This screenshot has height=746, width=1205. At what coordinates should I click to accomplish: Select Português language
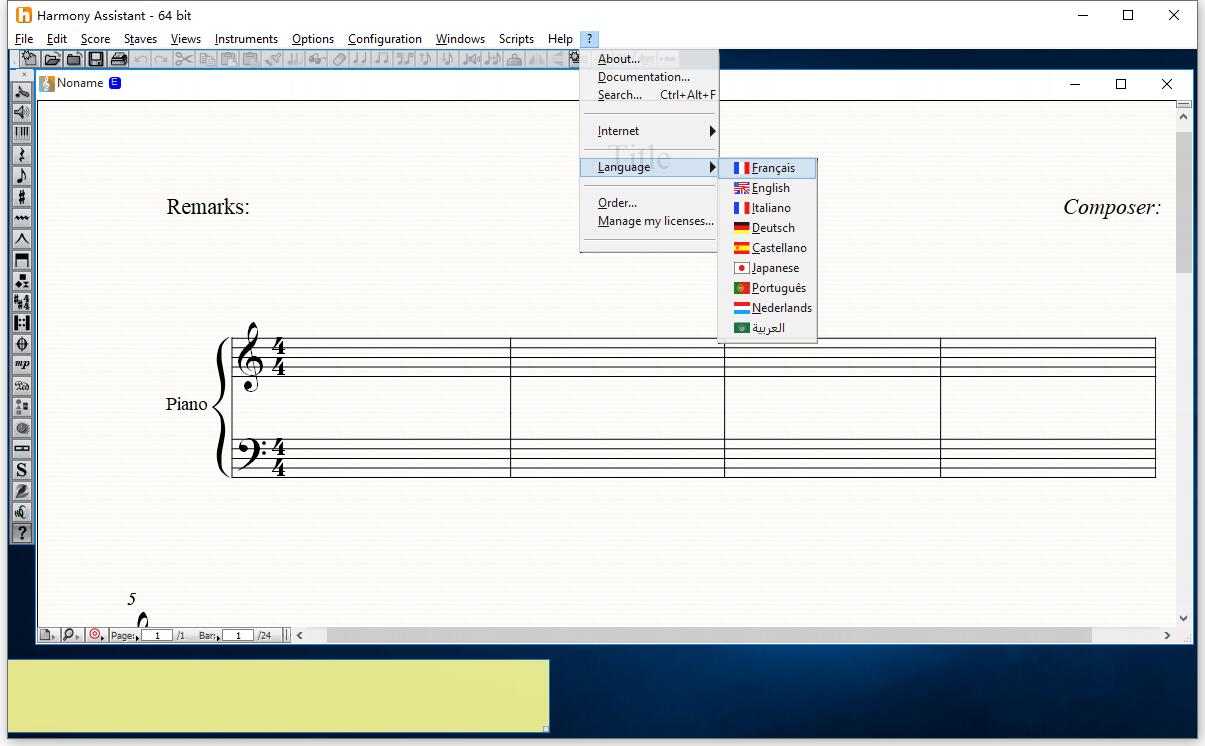pos(768,288)
